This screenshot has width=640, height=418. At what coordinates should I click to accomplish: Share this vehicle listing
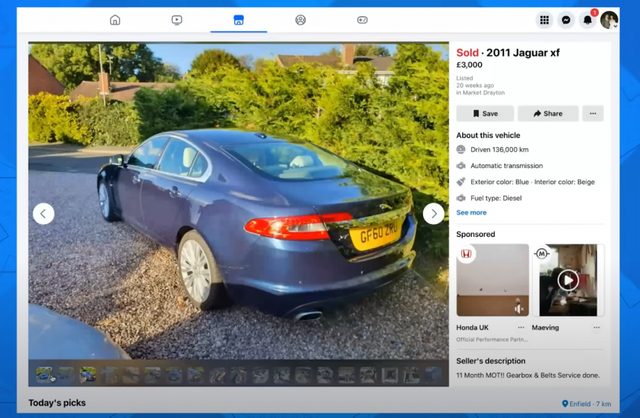click(547, 114)
